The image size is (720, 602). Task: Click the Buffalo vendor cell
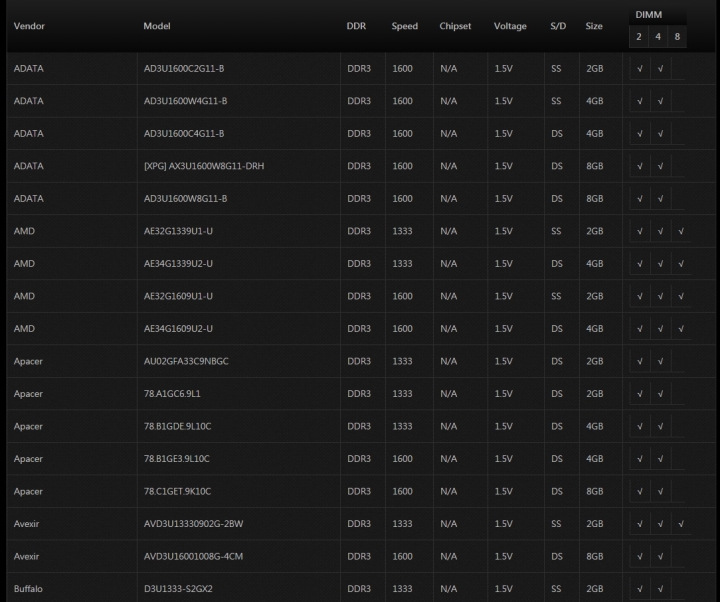28,589
